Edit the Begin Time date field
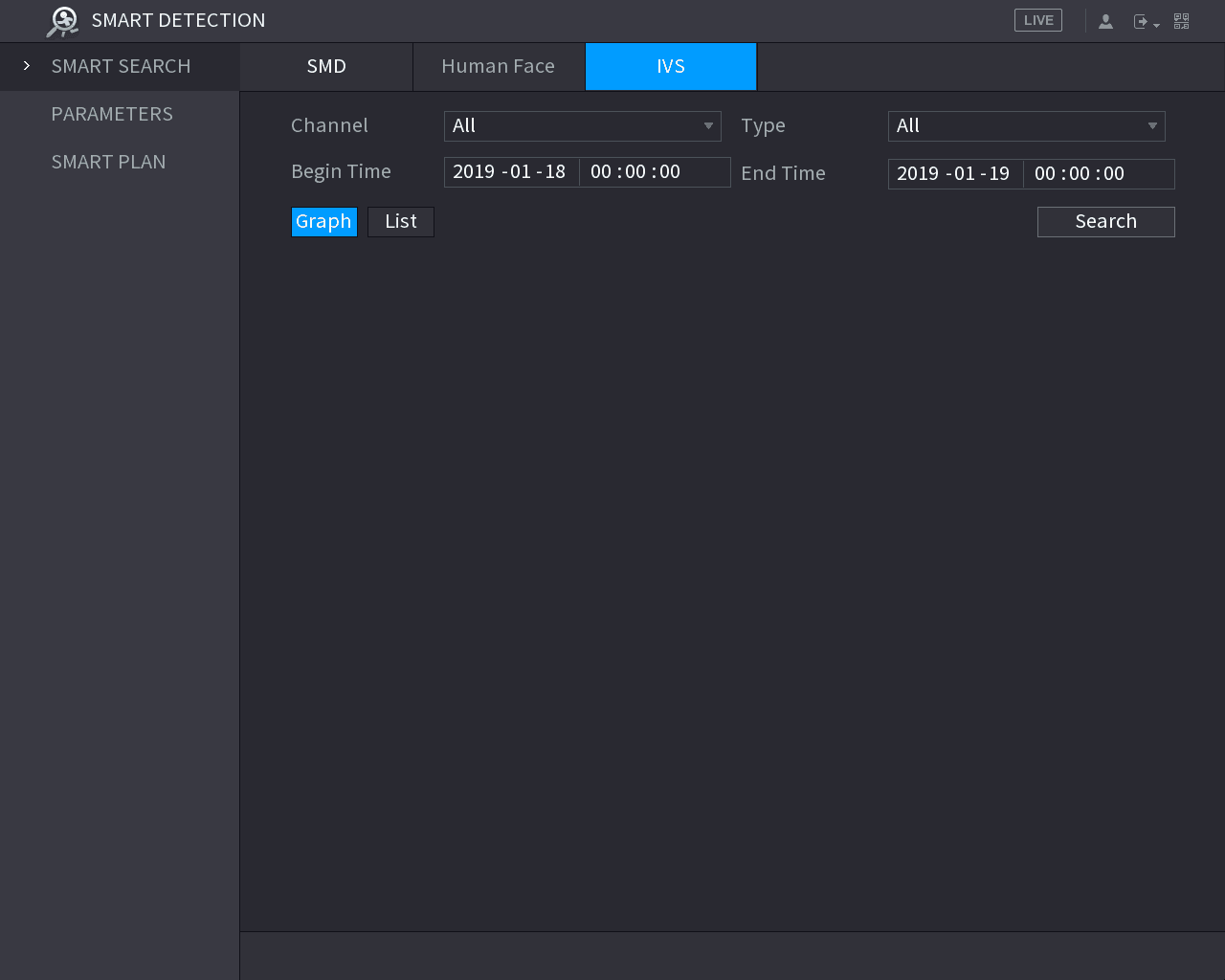 click(511, 172)
